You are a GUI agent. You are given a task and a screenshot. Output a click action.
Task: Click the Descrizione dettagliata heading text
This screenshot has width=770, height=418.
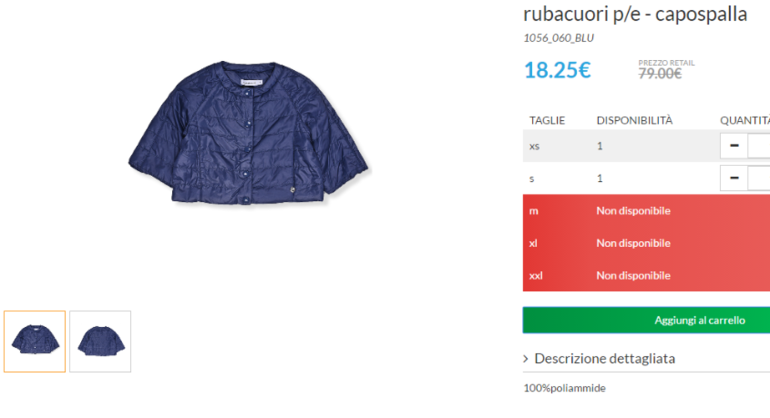(605, 359)
